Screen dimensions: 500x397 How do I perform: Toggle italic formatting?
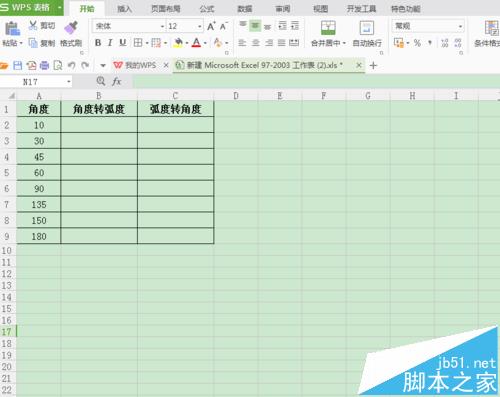tap(110, 43)
